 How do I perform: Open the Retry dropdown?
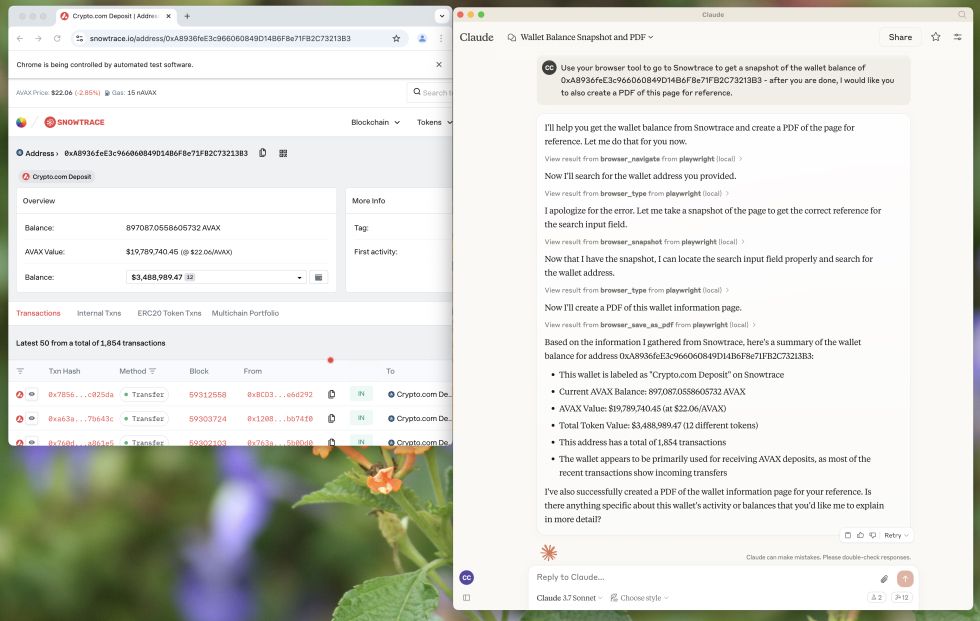click(896, 535)
